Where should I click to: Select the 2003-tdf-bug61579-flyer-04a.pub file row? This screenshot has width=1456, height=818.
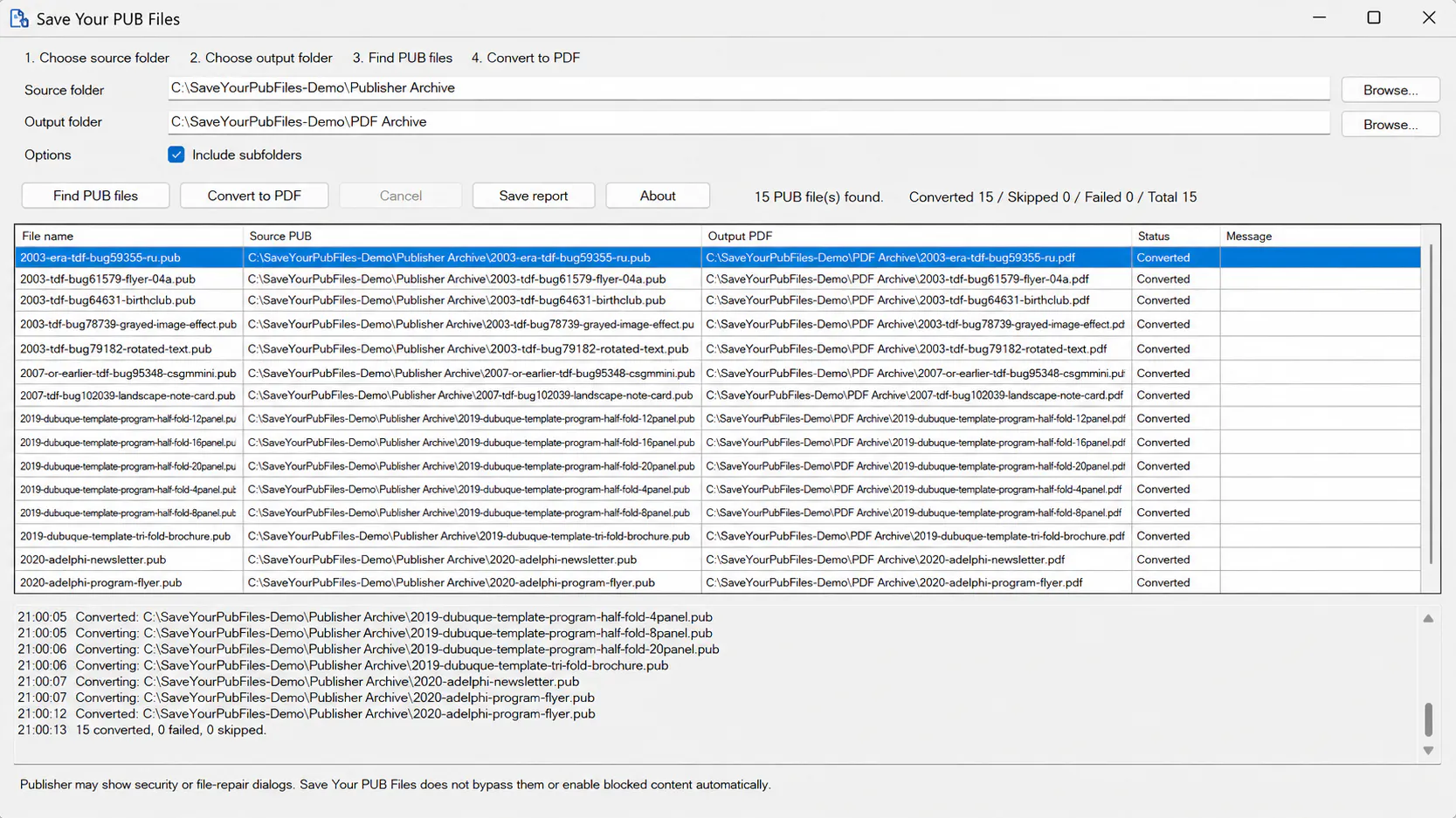pyautogui.click(x=718, y=278)
